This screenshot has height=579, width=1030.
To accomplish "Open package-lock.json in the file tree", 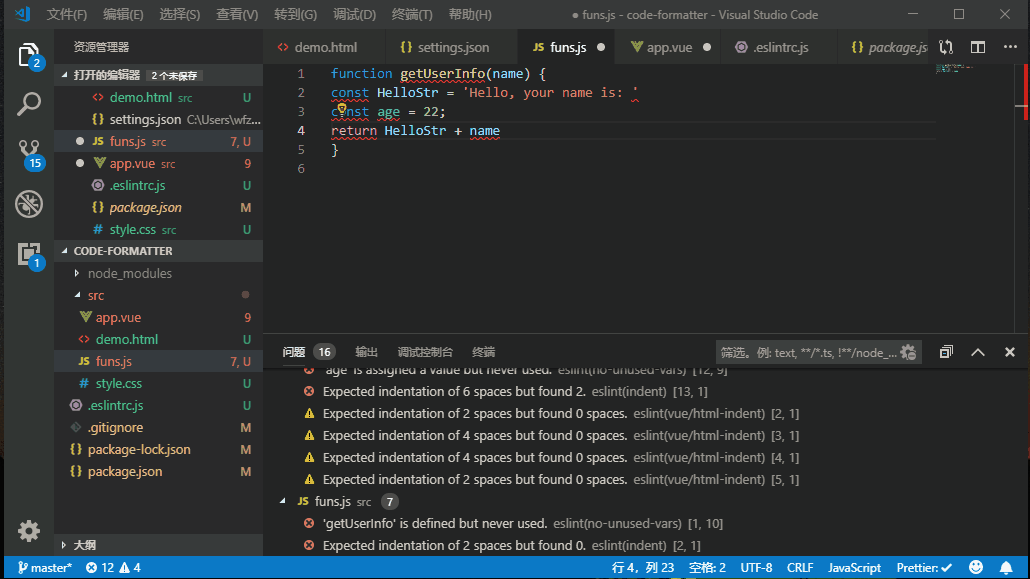I will coord(158,450).
